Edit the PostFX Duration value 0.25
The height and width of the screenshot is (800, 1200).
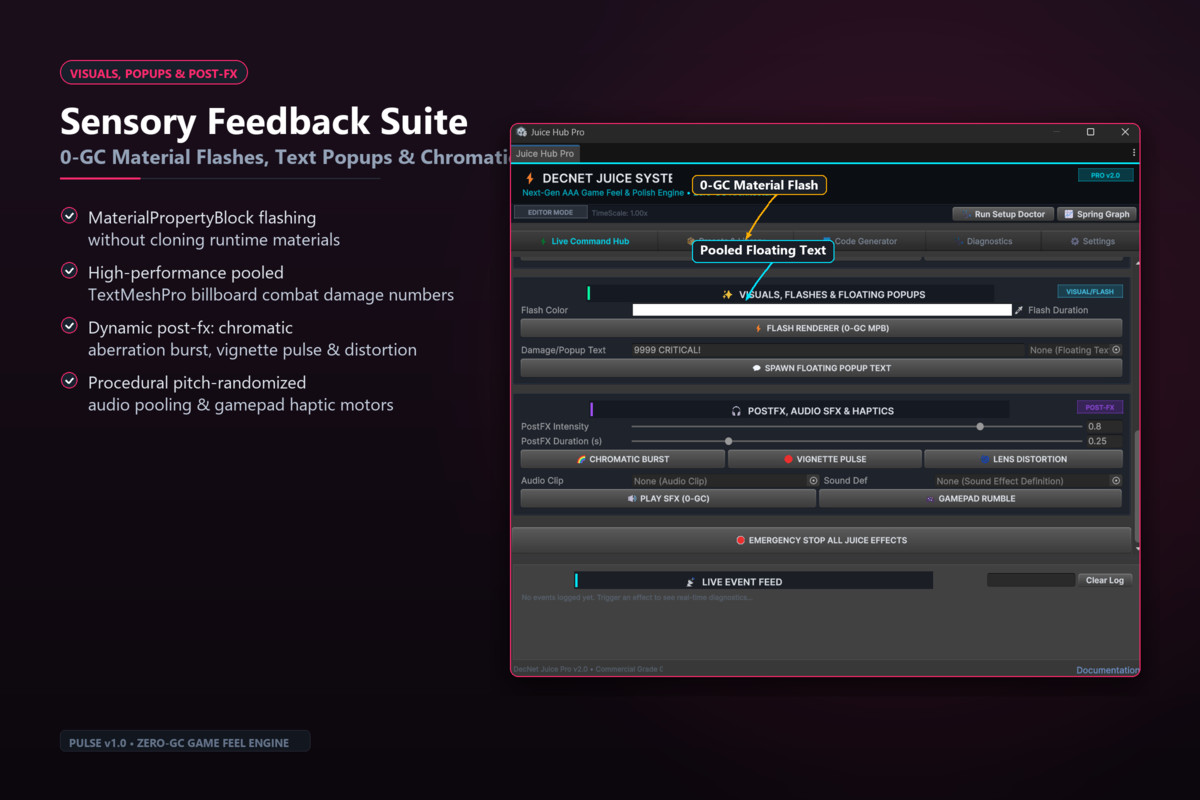click(1104, 441)
